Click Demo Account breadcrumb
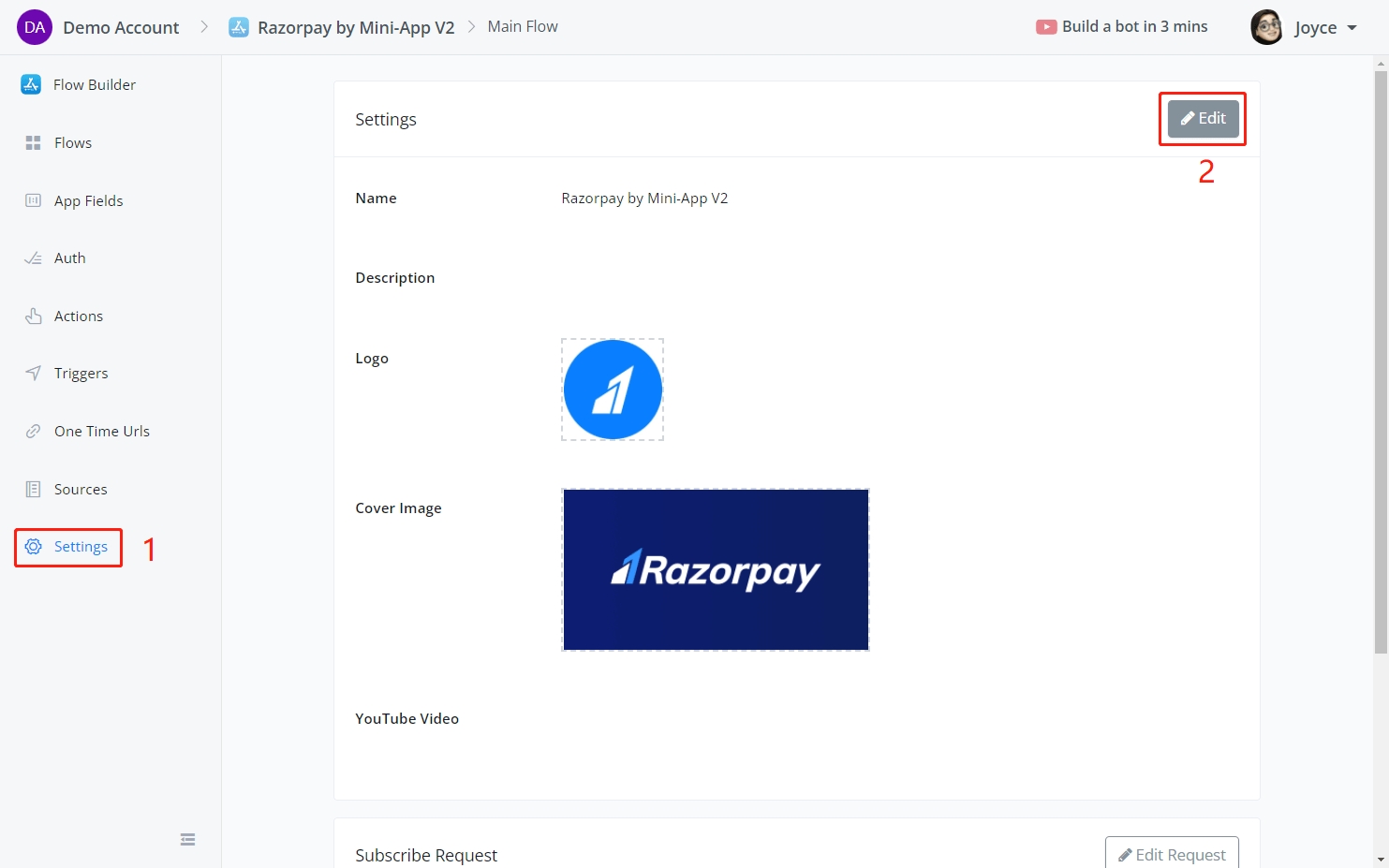The height and width of the screenshot is (868, 1389). click(121, 27)
